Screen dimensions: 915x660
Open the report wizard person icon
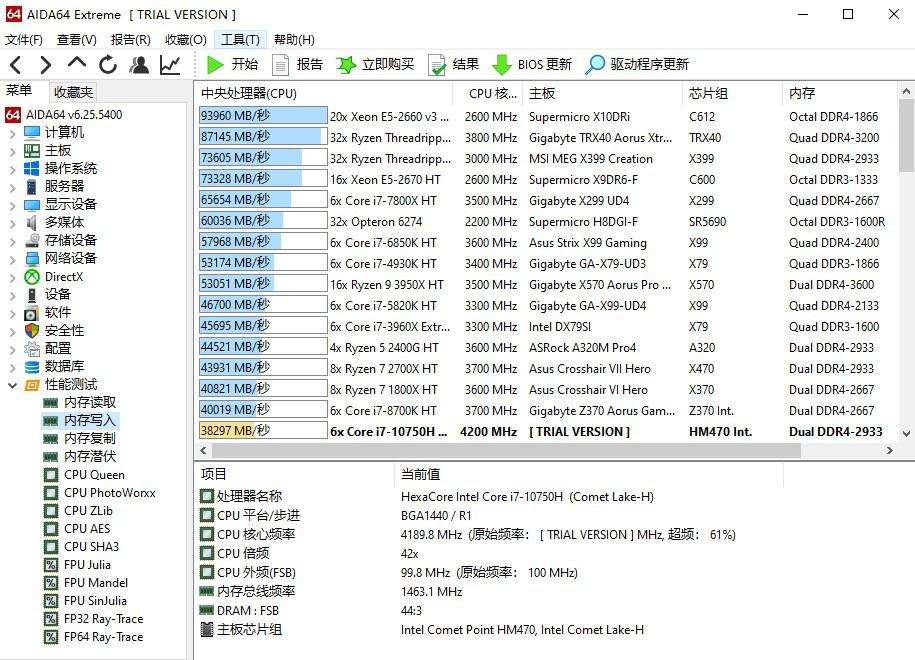point(139,63)
